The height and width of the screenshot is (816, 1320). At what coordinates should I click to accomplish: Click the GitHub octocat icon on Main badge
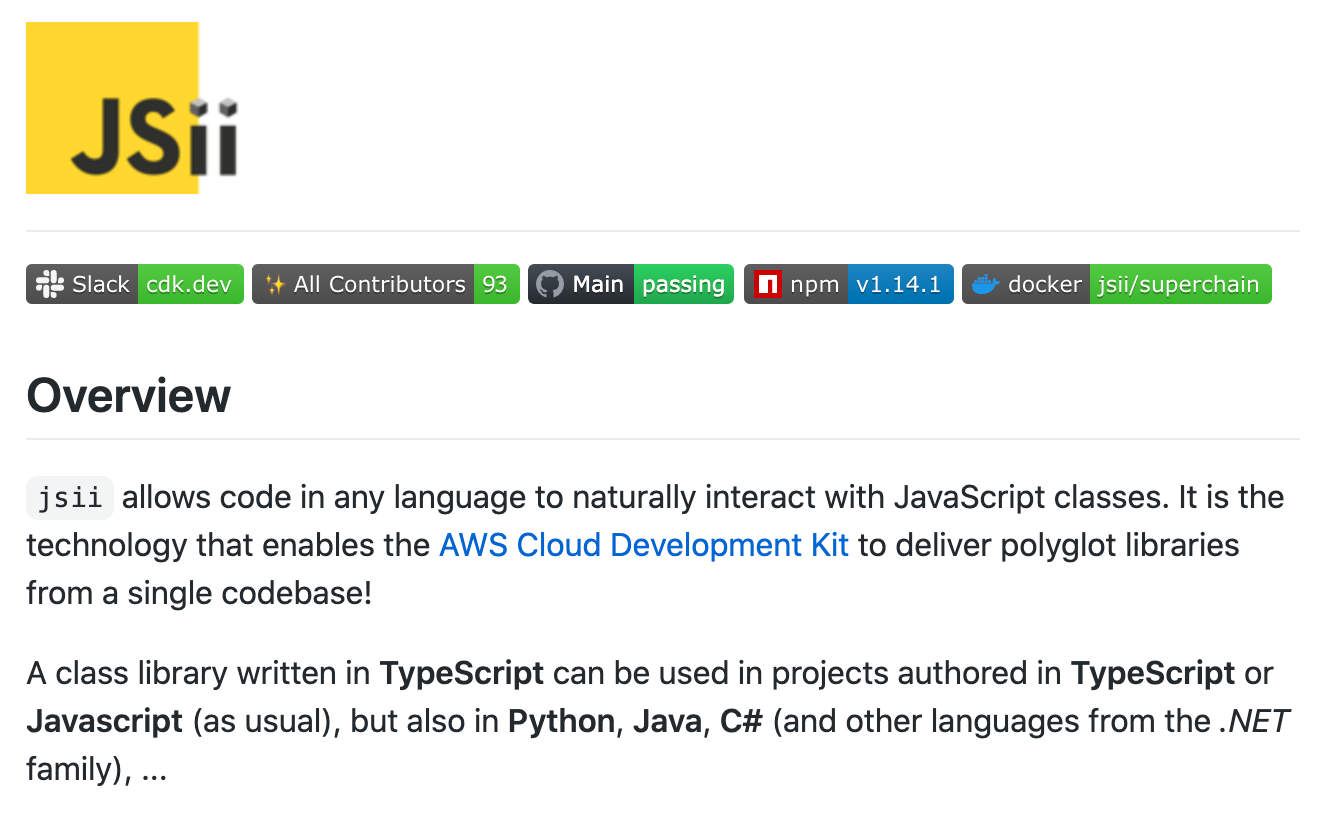pyautogui.click(x=550, y=284)
